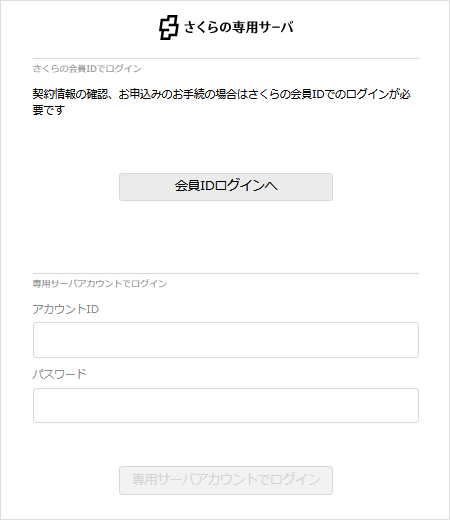Click the Sakura logo icon
The image size is (450, 520).
click(169, 27)
